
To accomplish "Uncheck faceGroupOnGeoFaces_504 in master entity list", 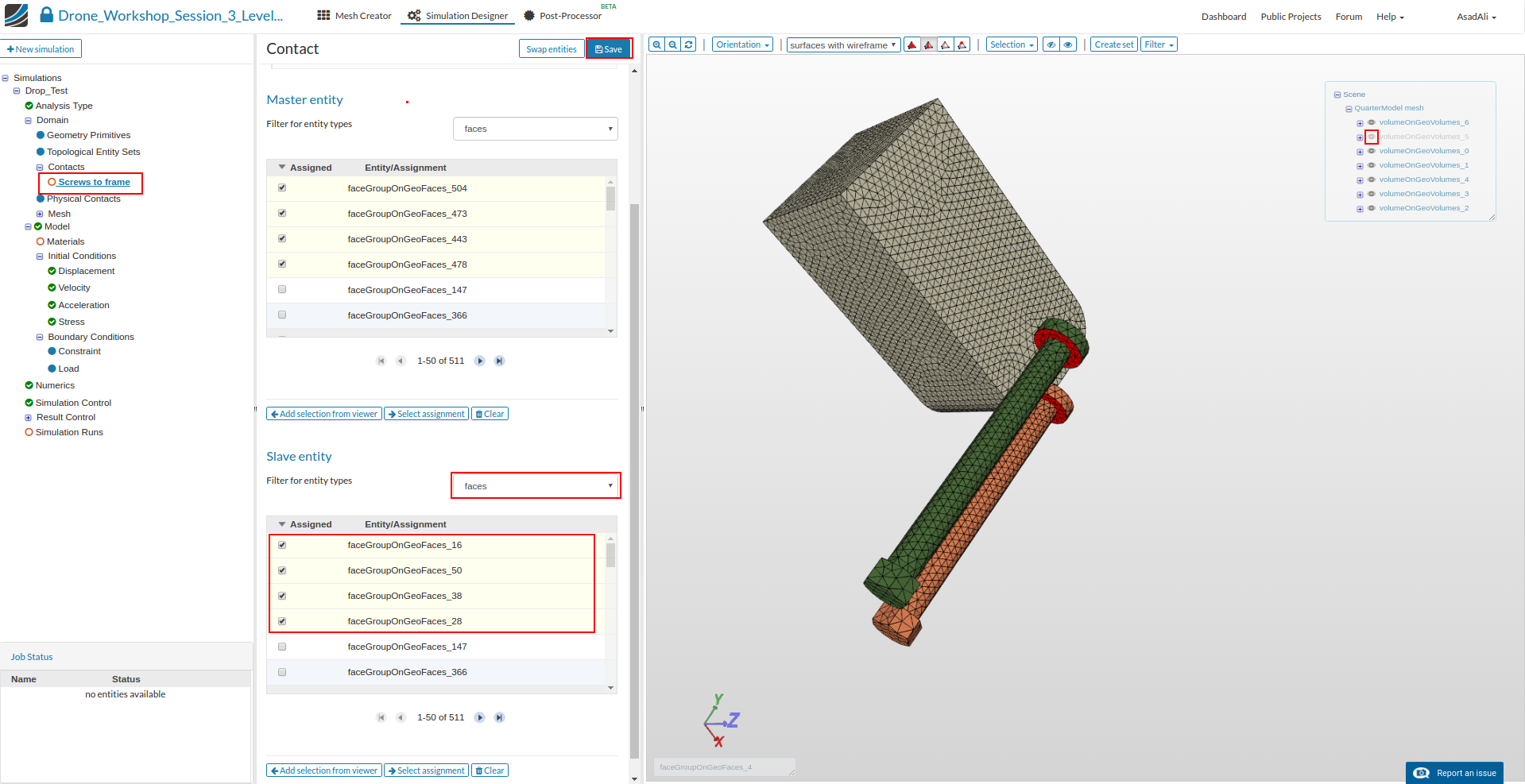I will pos(282,188).
